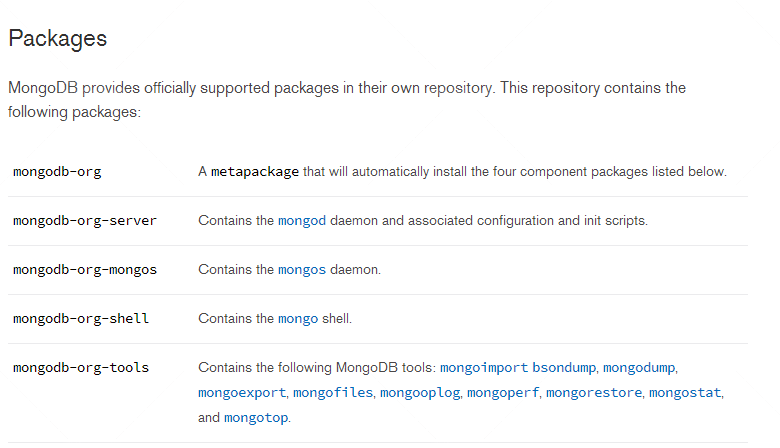Open the mongoperf link
This screenshot has height=448, width=780.
point(503,393)
